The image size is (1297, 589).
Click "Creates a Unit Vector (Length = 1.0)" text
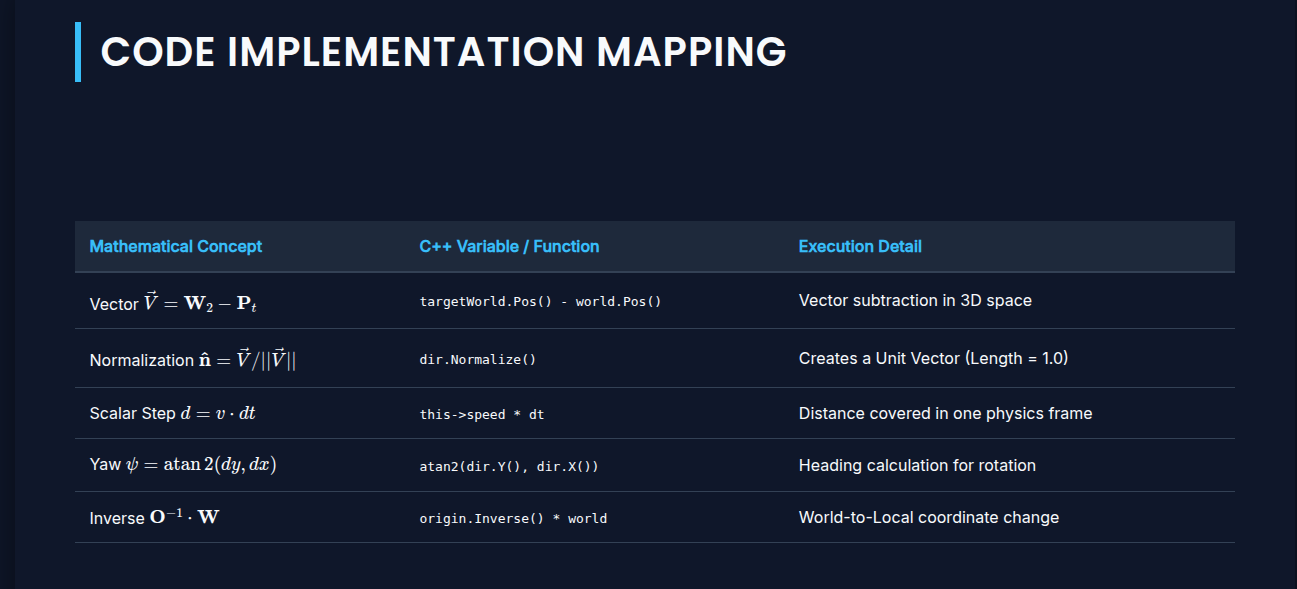[x=933, y=358]
